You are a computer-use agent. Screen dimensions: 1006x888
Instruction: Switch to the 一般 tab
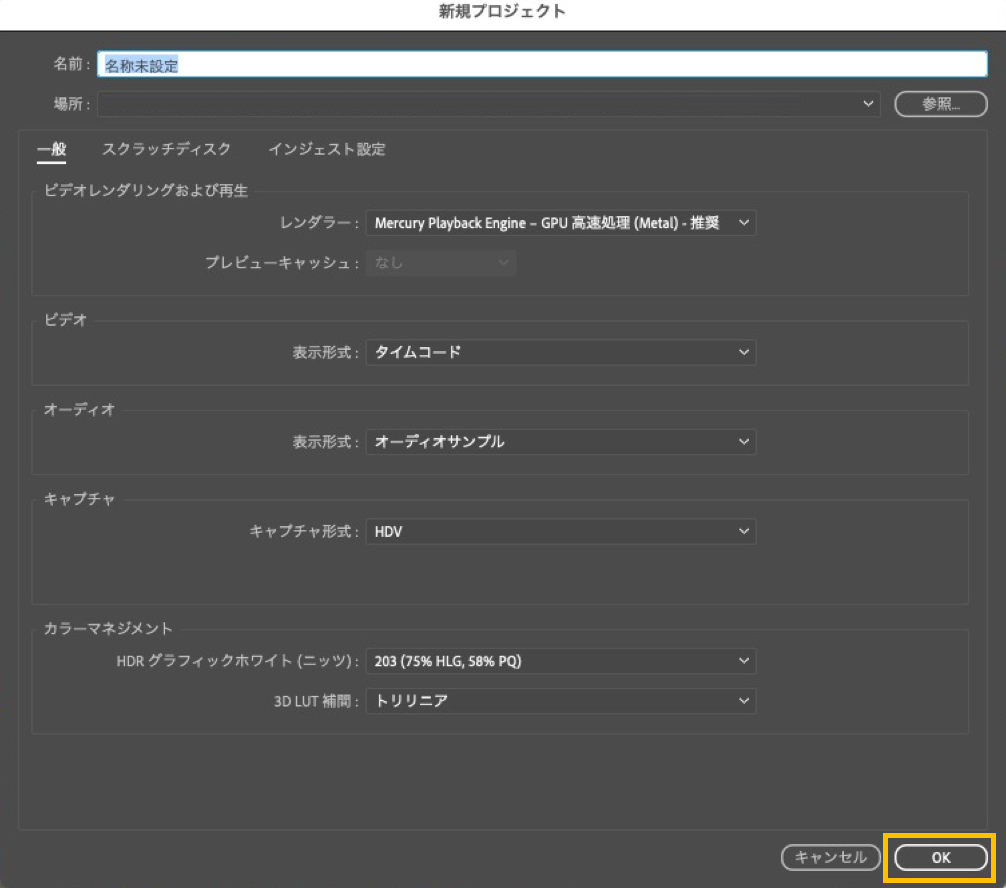coord(51,149)
